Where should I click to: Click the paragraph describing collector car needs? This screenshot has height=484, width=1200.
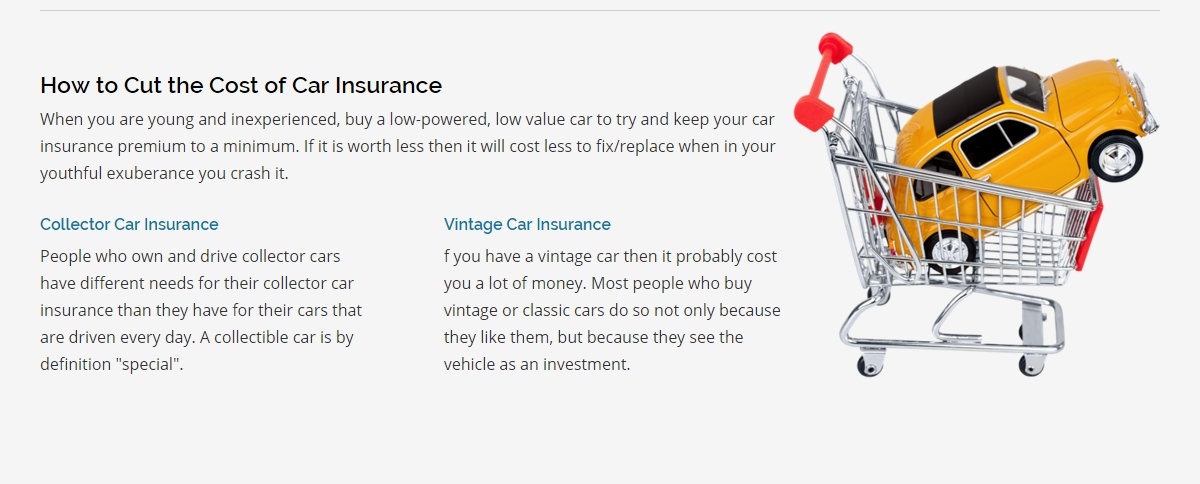click(201, 310)
